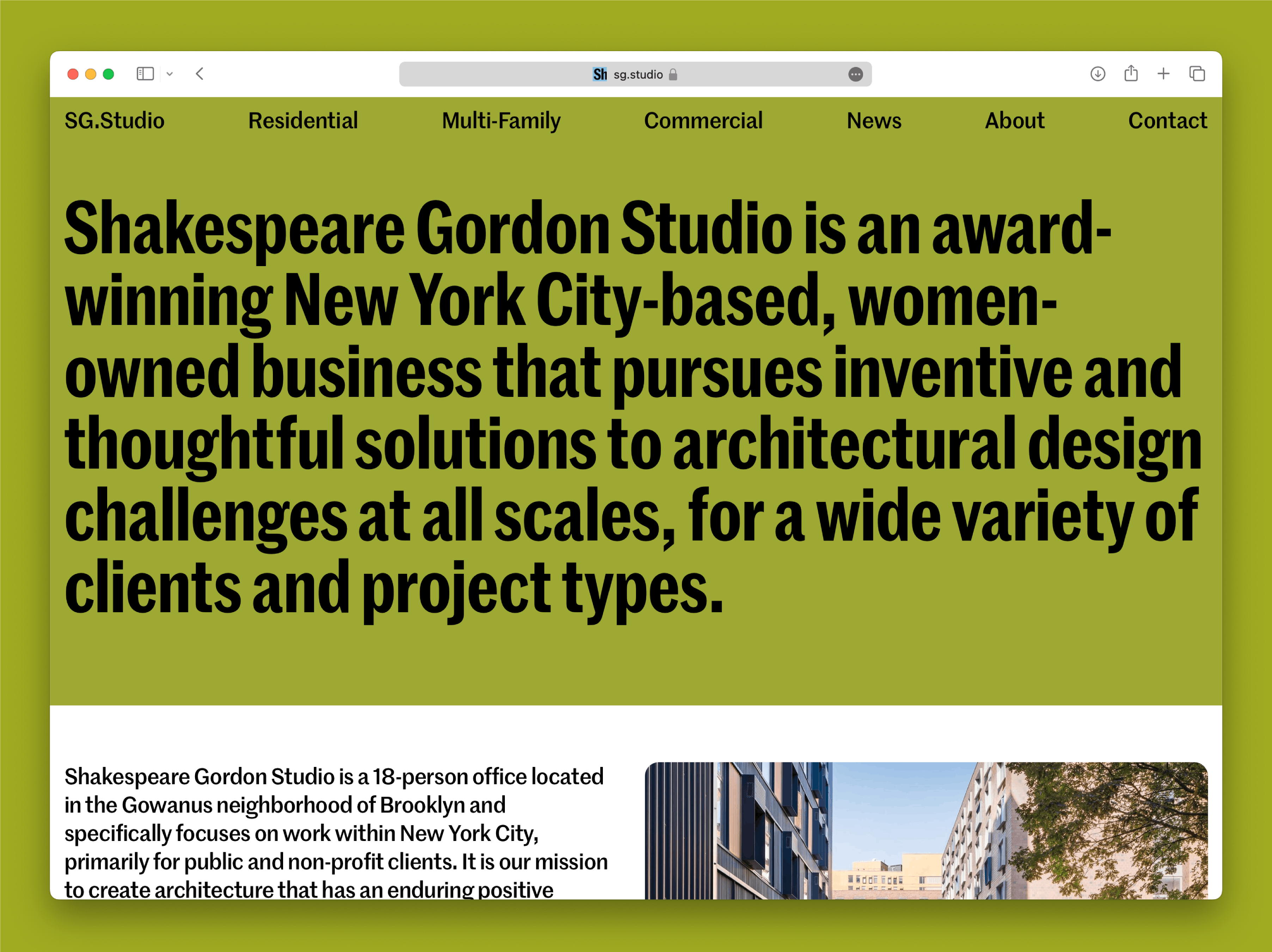Image resolution: width=1272 pixels, height=952 pixels.
Task: Show tab overview icon
Action: pyautogui.click(x=1197, y=74)
